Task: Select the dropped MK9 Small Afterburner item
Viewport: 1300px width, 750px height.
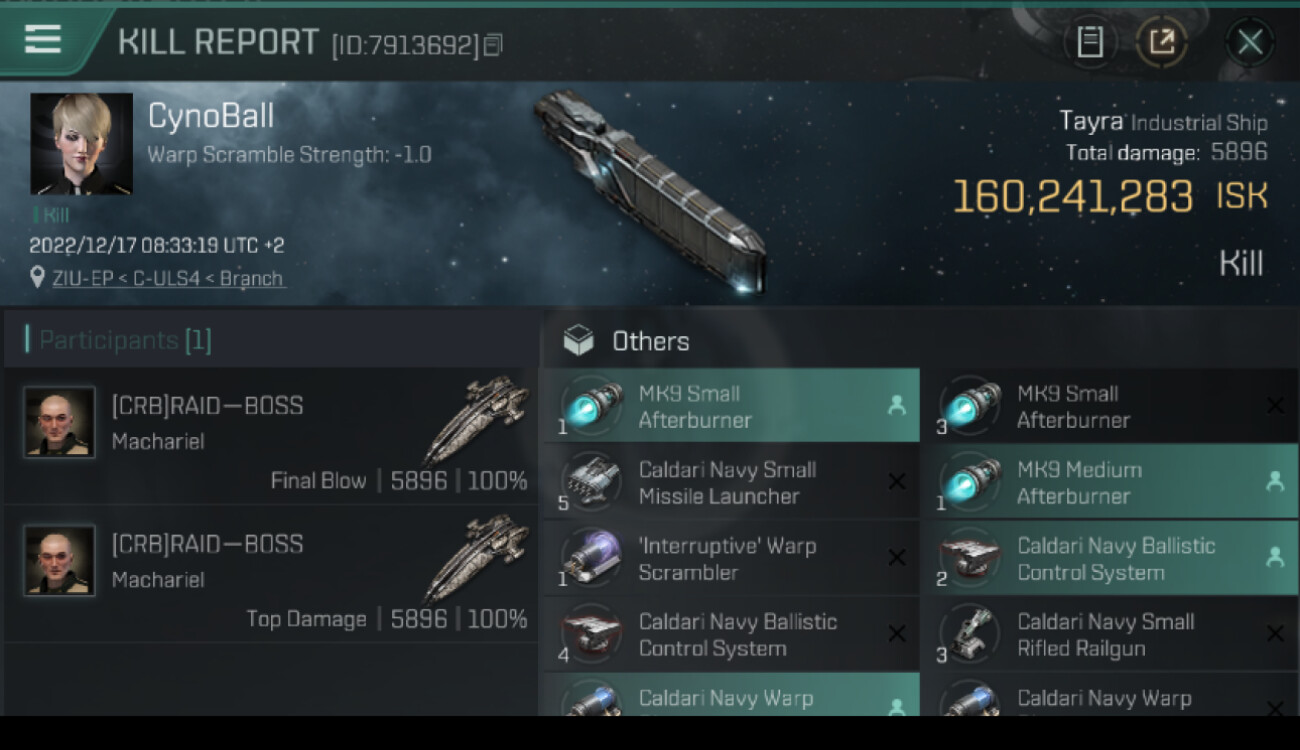Action: (731, 406)
